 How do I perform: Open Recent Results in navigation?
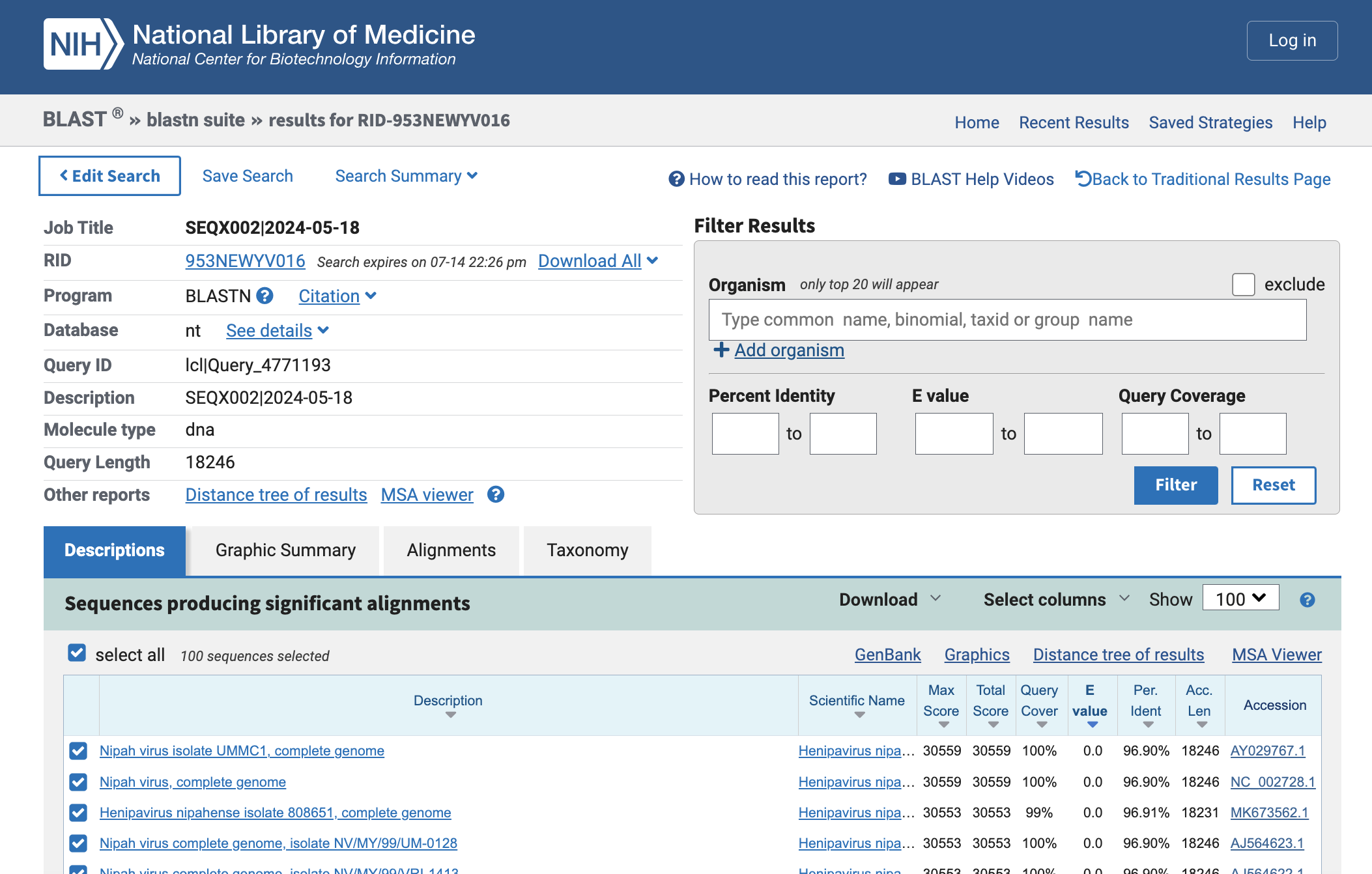(x=1074, y=122)
